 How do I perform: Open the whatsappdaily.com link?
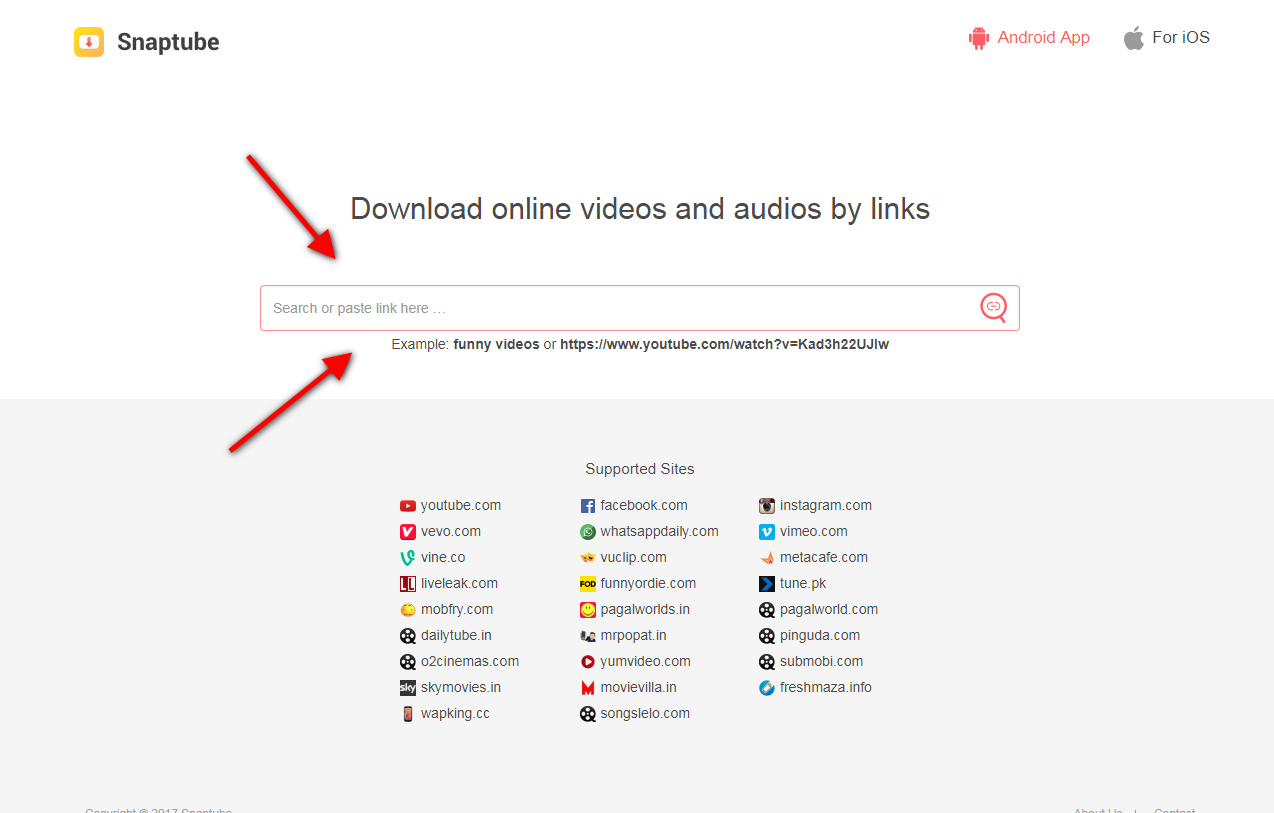tap(660, 531)
